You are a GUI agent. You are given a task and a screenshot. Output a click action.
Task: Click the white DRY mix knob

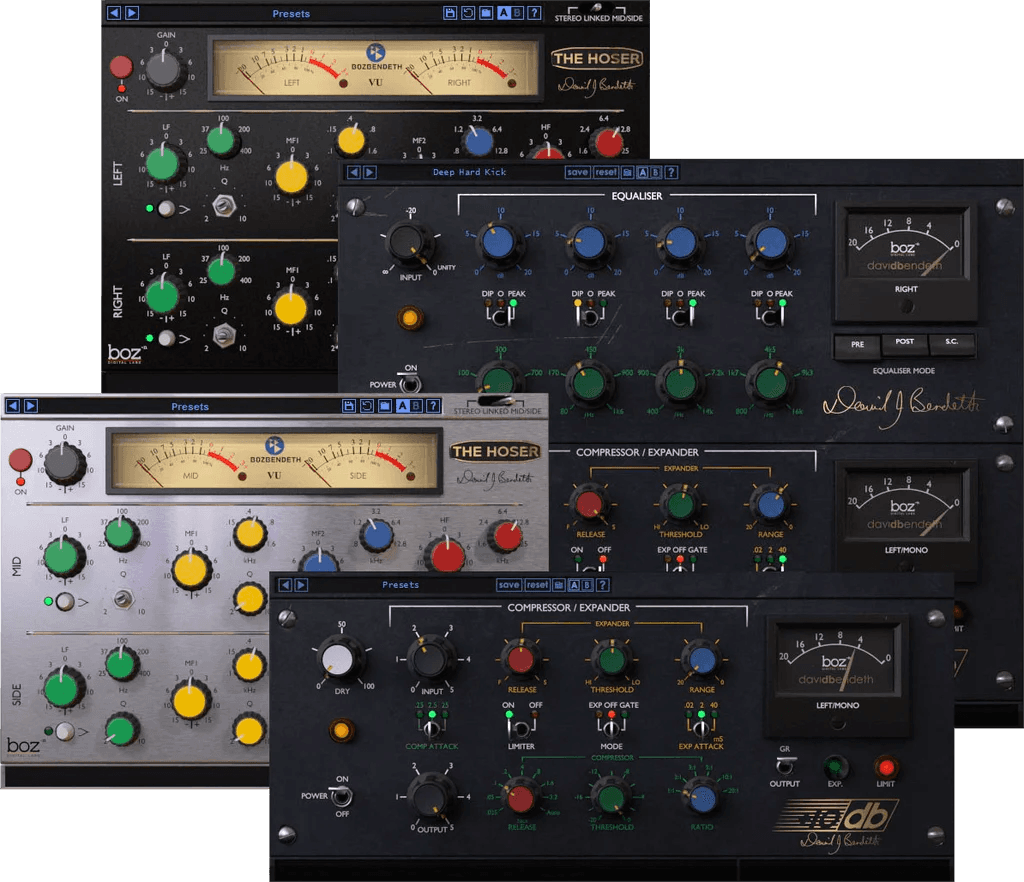click(x=341, y=657)
